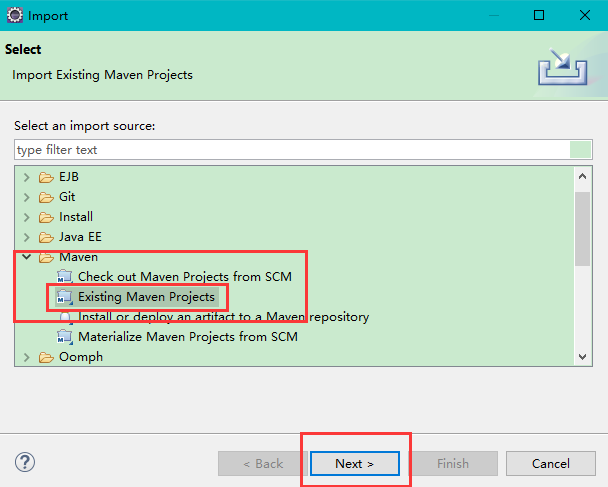Click the Install or deploy artifact icon
Image resolution: width=608 pixels, height=487 pixels.
65,317
